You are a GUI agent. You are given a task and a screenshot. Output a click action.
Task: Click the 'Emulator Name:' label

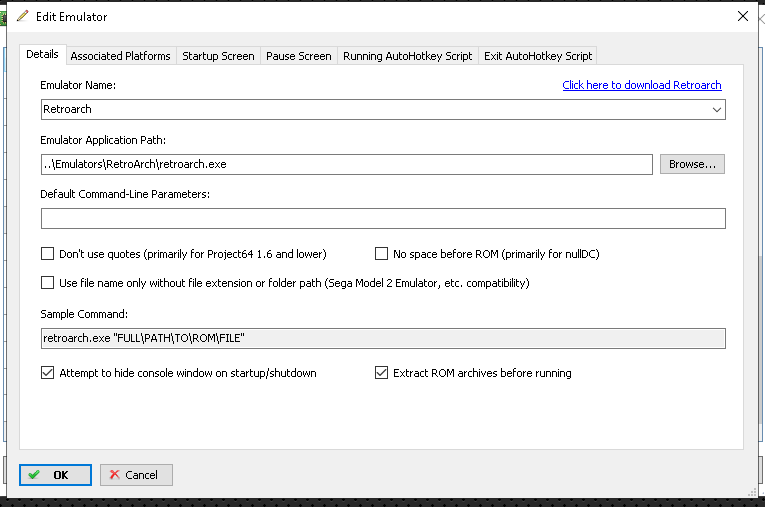[78, 85]
